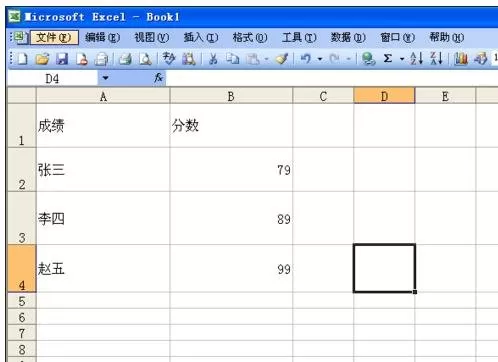Select column A header
The width and height of the screenshot is (498, 362).
click(x=103, y=96)
